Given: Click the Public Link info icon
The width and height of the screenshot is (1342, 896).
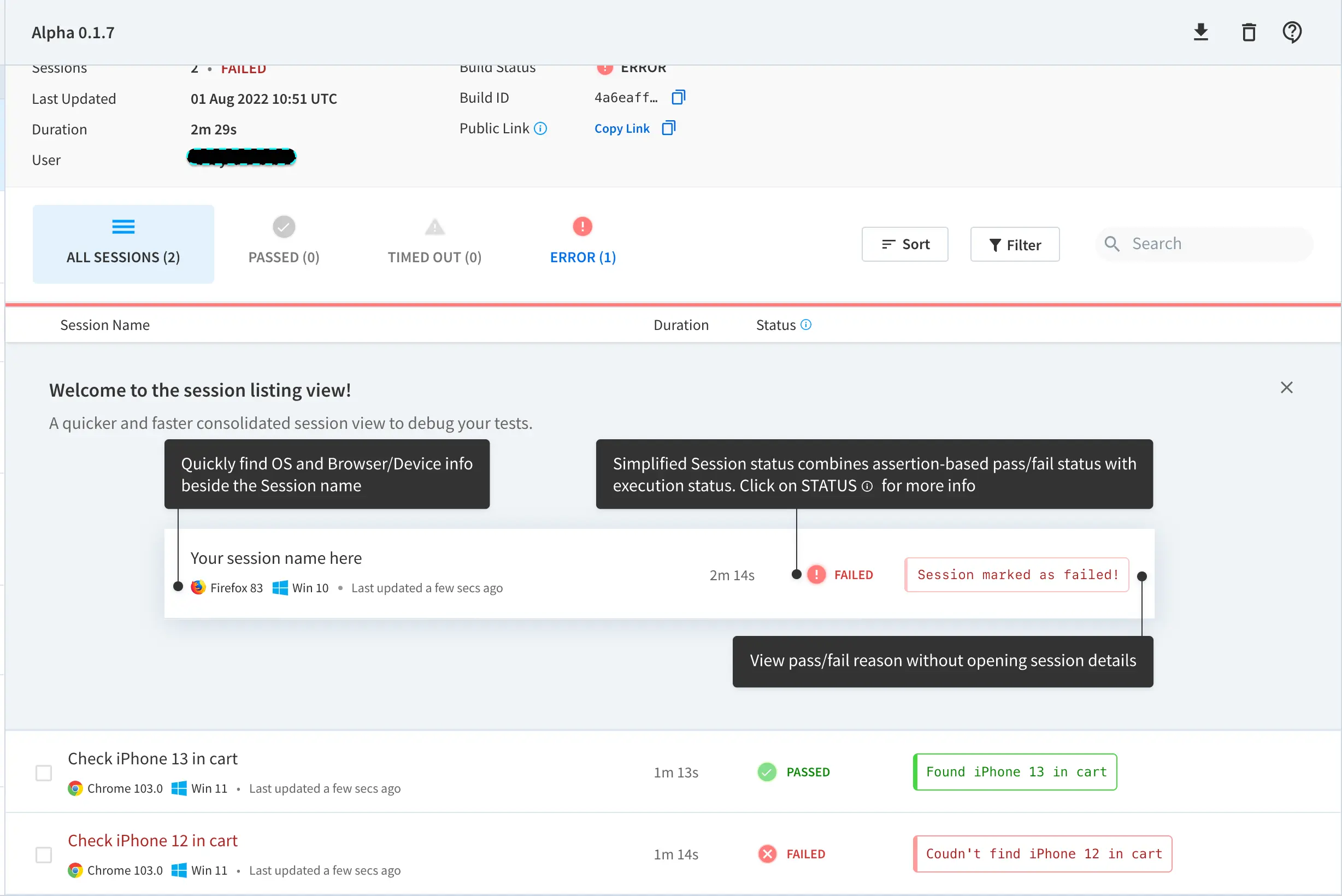Looking at the screenshot, I should (x=540, y=128).
